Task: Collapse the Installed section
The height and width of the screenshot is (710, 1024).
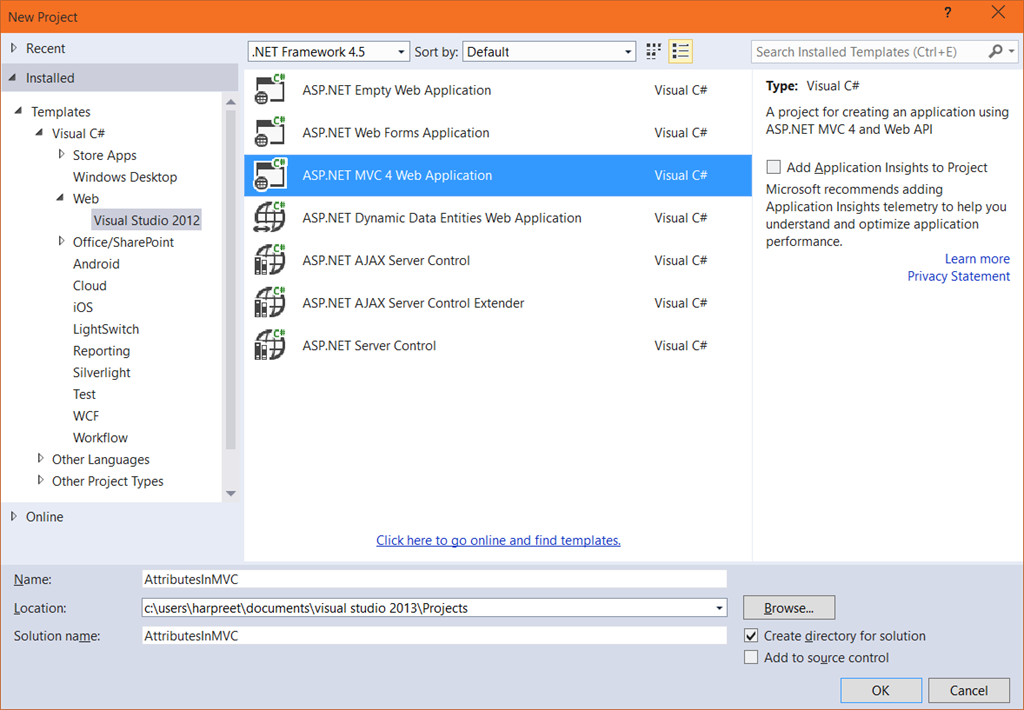Action: 12,78
